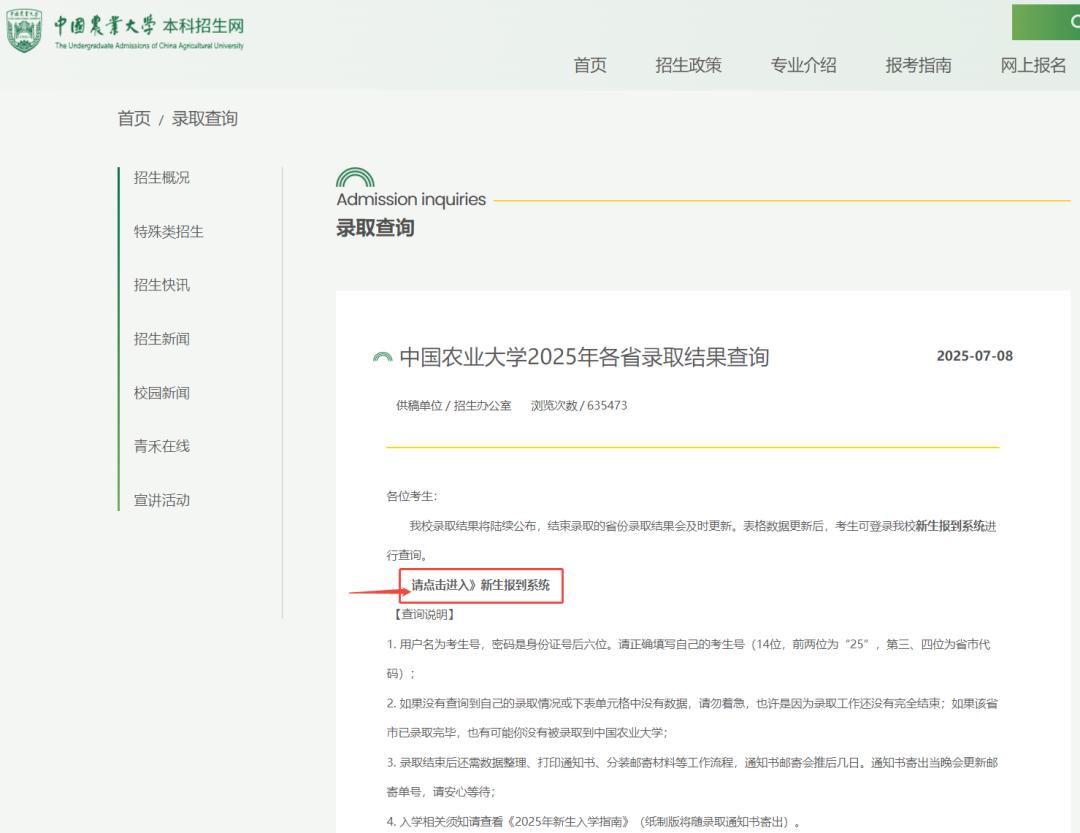Viewport: 1080px width, 833px height.
Task: Open 宣讲活动 in the left sidebar
Action: tap(162, 500)
